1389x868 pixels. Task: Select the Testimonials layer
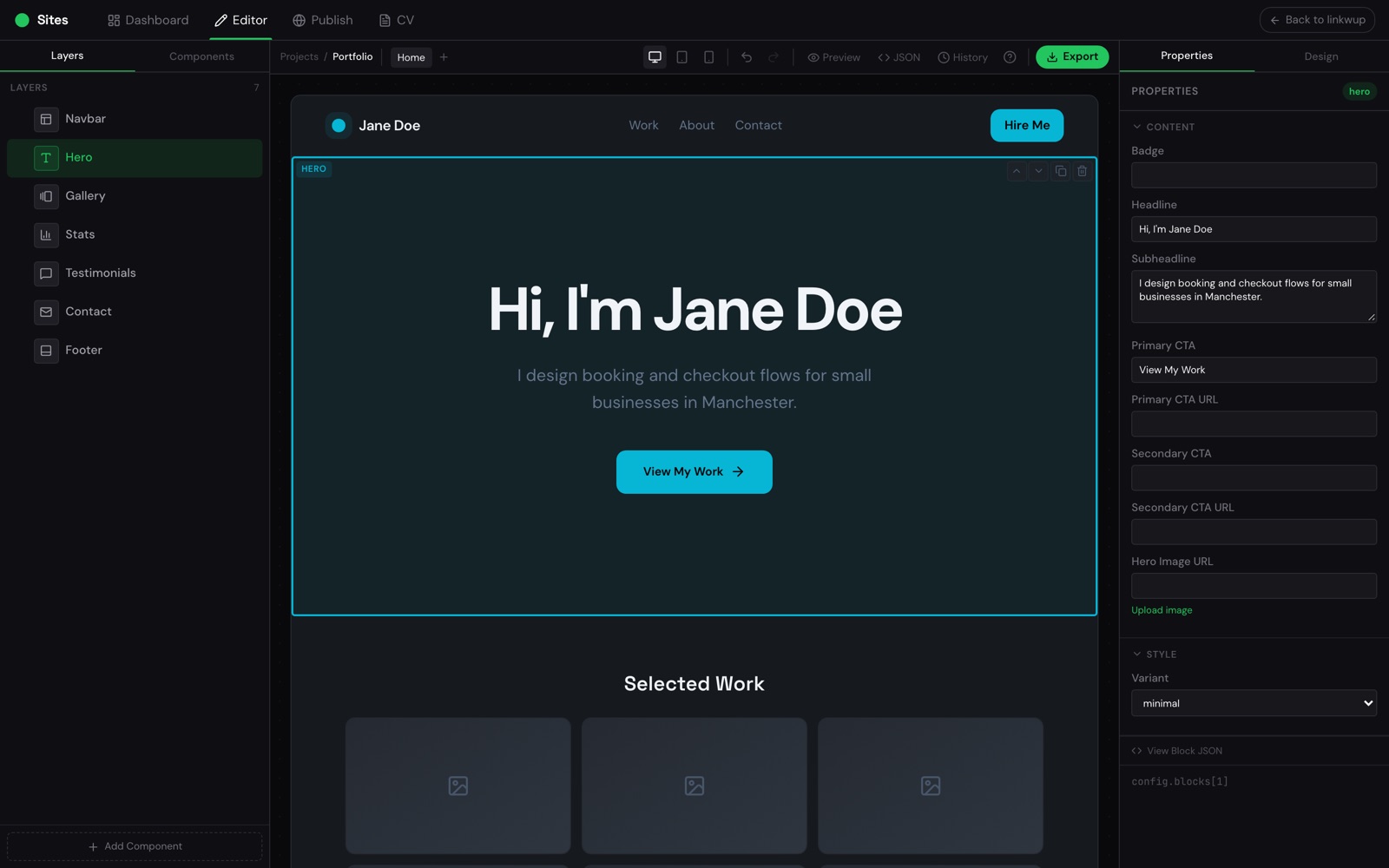[x=135, y=273]
